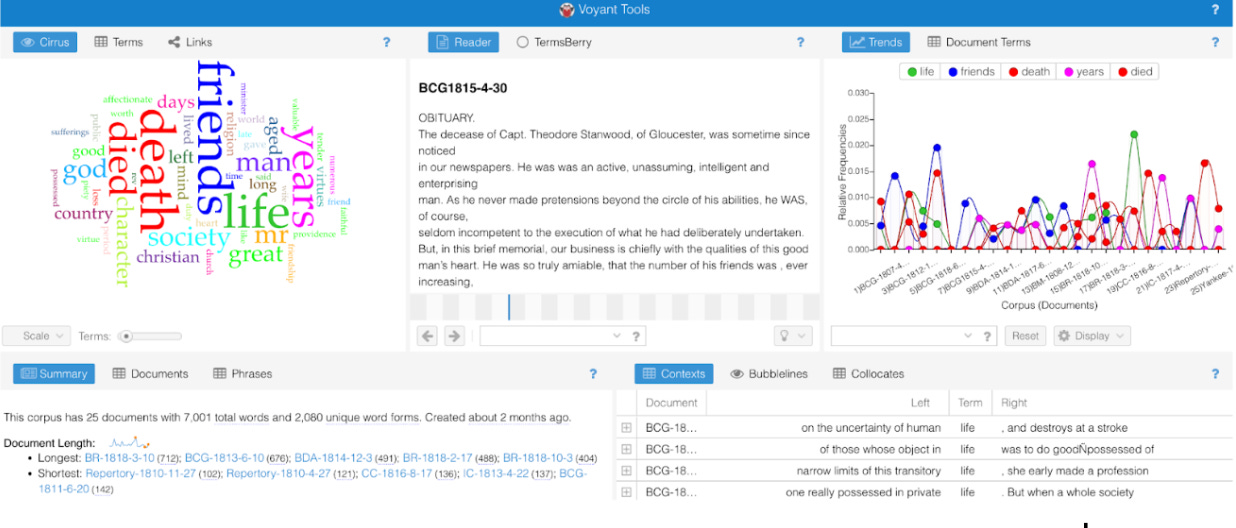Switch to the Terms tab
Image resolution: width=1236 pixels, height=528 pixels.
click(119, 42)
